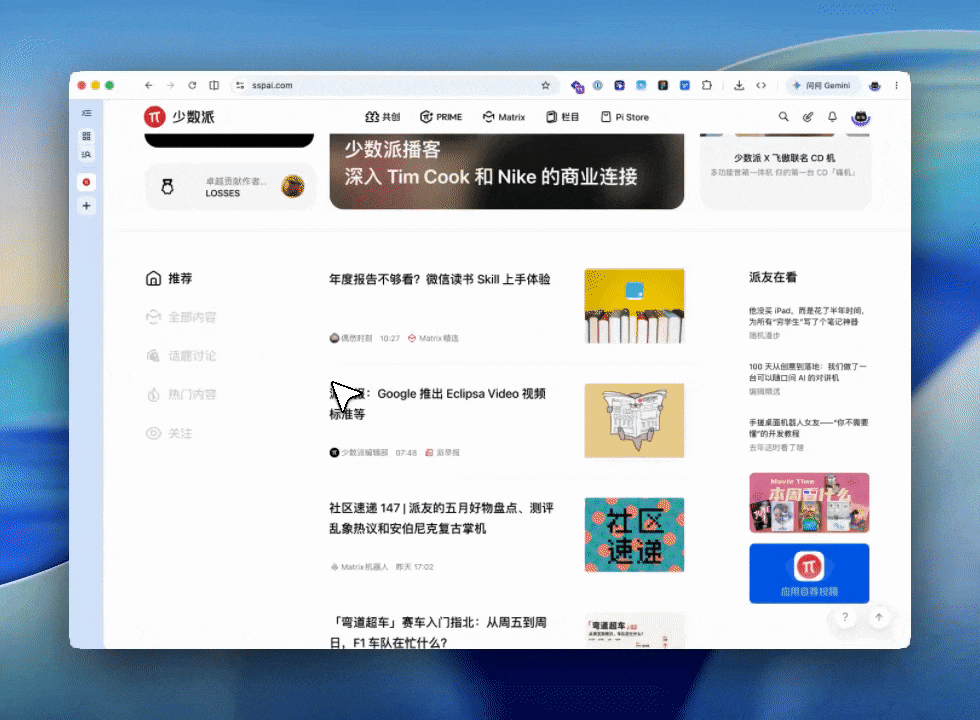Open the 手搓桌面机器人女友 sidebar article
The width and height of the screenshot is (980, 720).
pyautogui.click(x=809, y=428)
